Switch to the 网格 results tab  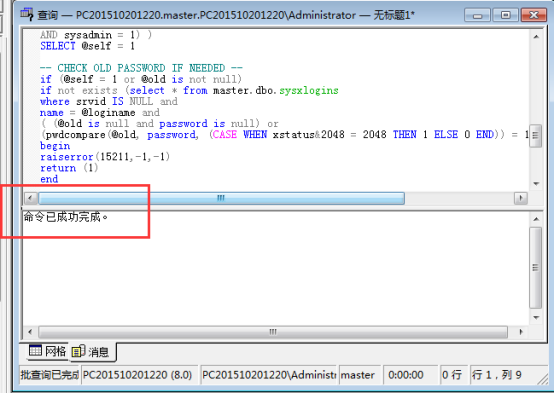click(47, 351)
